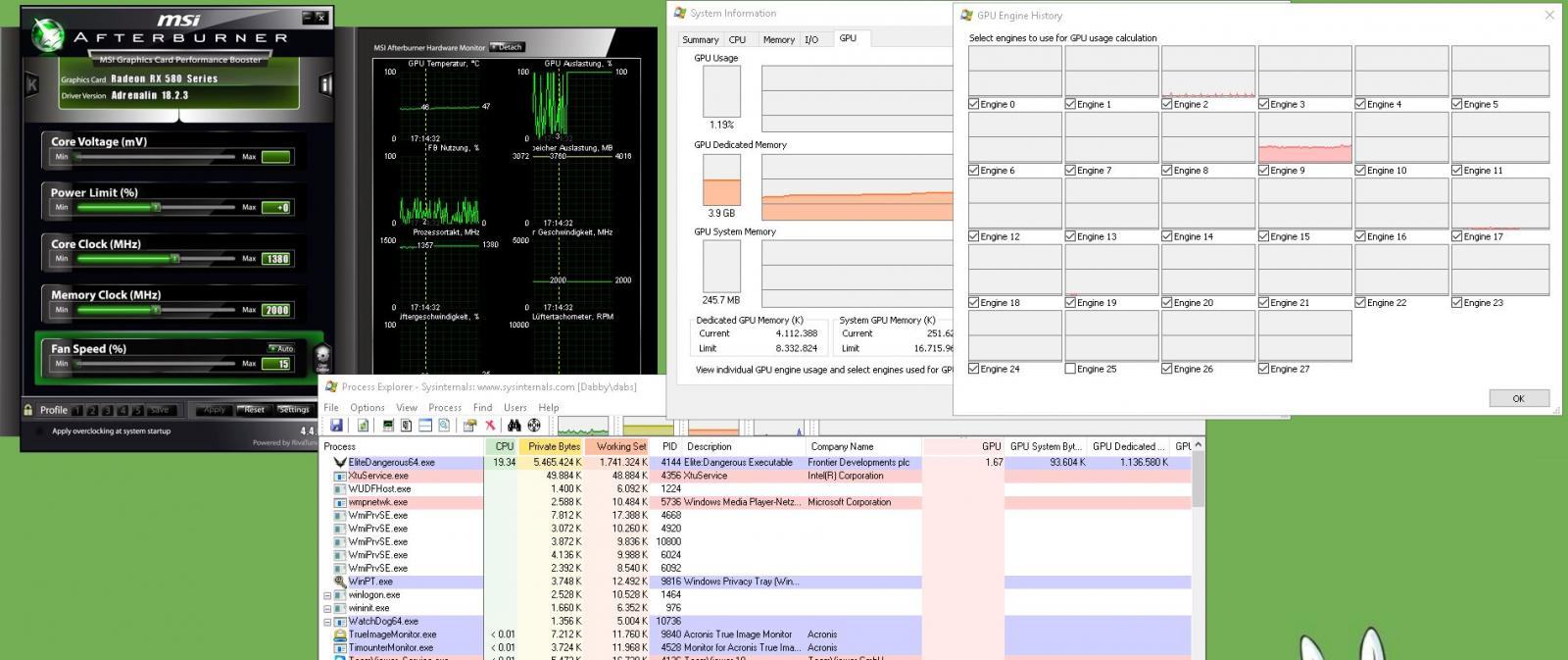1568x660 pixels.
Task: Click the Detach button on Hardware Monitor
Action: click(x=508, y=47)
